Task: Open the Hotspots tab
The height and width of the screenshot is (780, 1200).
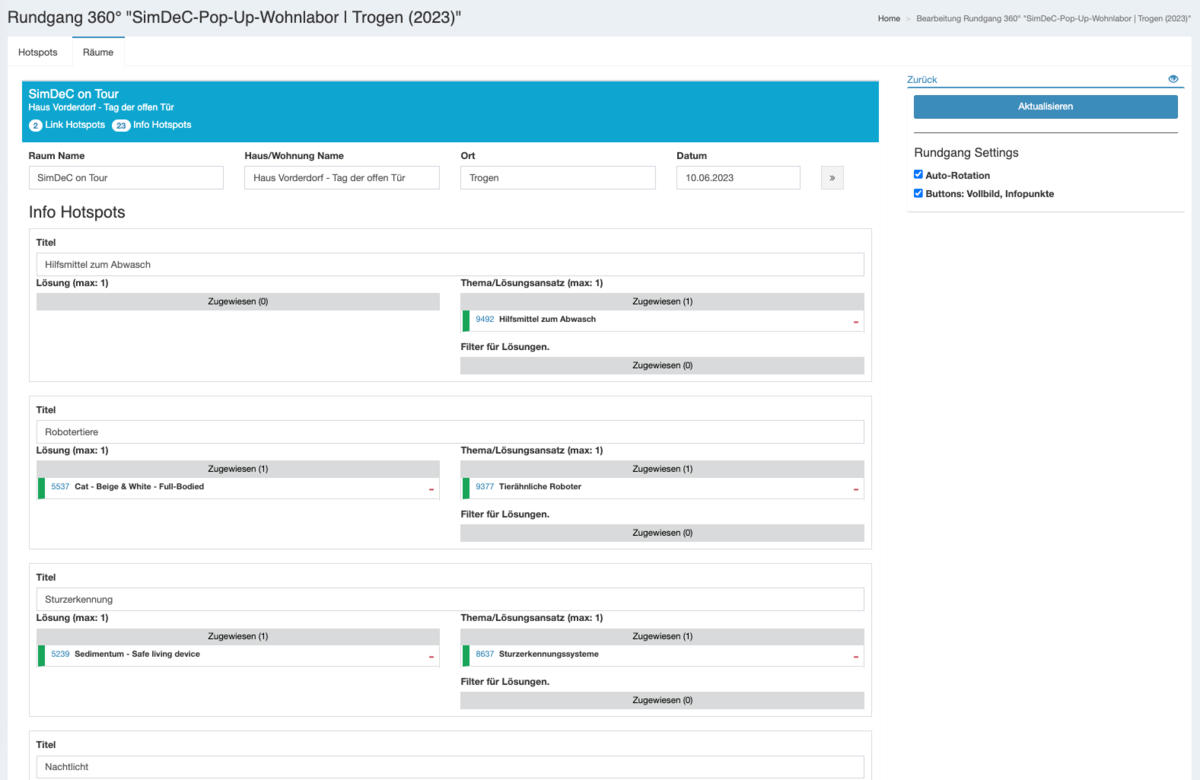Action: 38,52
